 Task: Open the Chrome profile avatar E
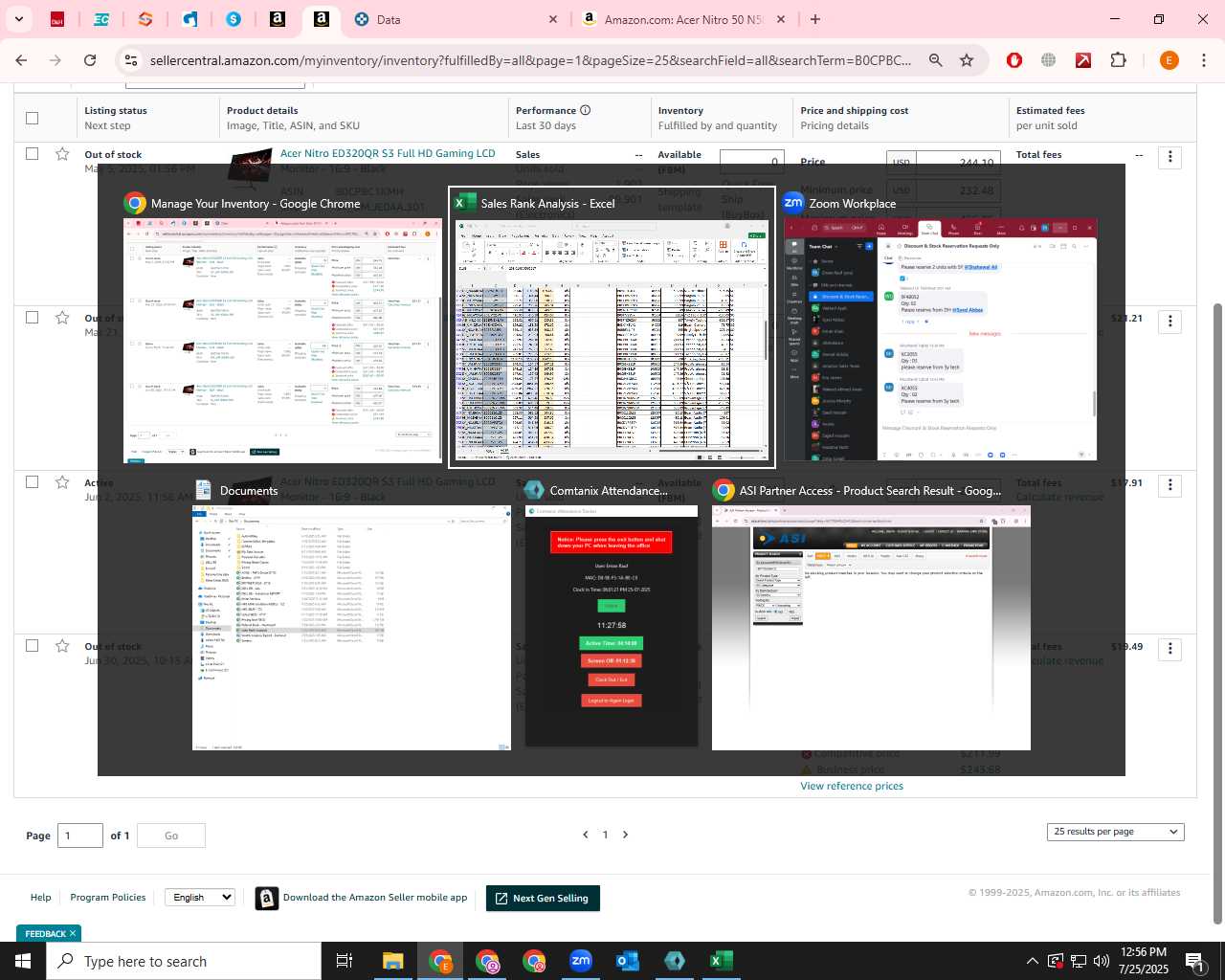[1169, 60]
